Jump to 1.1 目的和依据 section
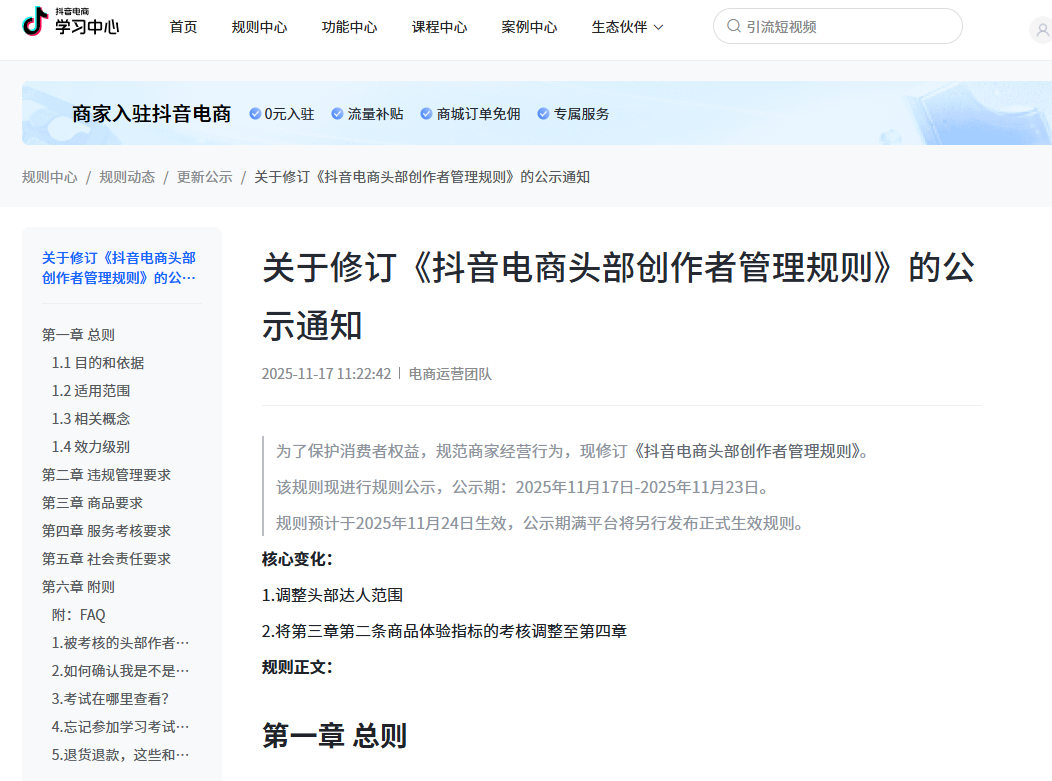 [98, 363]
